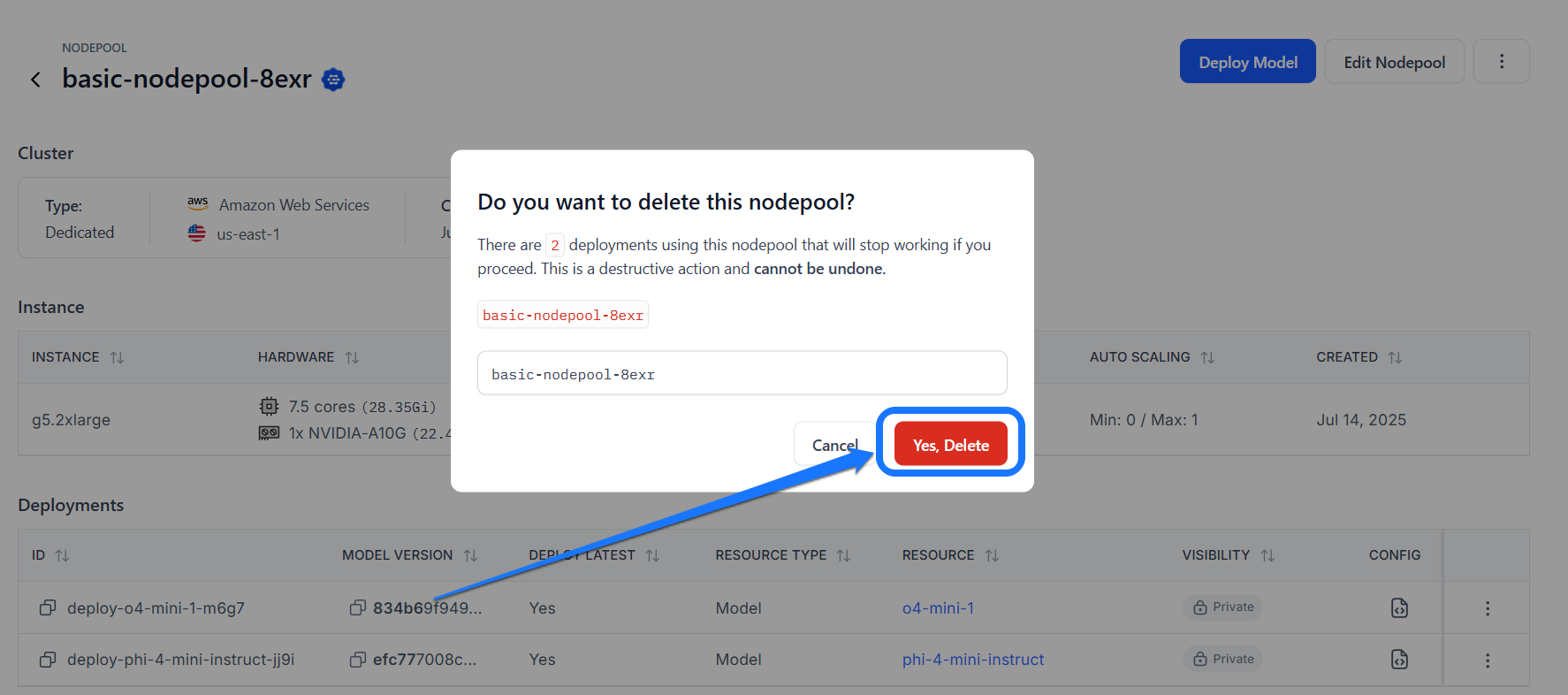Copy the deploy-phi-4-mini-instruct-jj9i deployment ID
This screenshot has width=1568, height=695.
(x=48, y=659)
